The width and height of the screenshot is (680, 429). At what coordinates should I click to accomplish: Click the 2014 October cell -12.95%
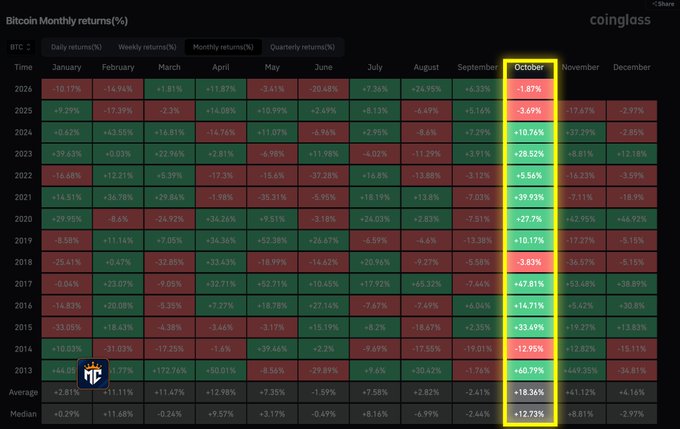tap(529, 349)
